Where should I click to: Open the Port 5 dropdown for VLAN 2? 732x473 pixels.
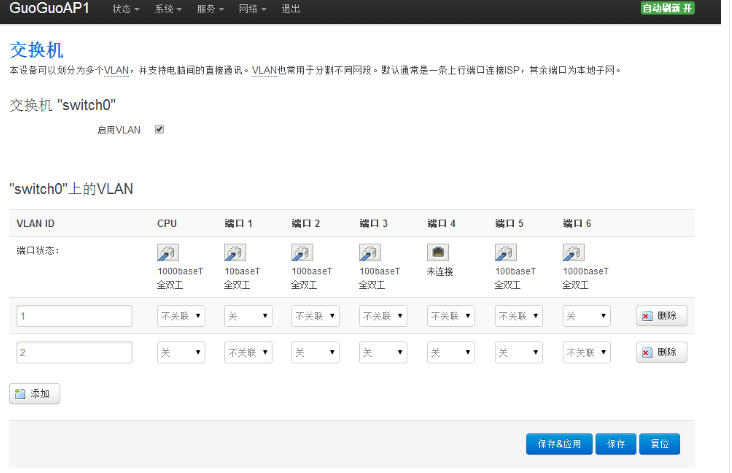(x=519, y=353)
